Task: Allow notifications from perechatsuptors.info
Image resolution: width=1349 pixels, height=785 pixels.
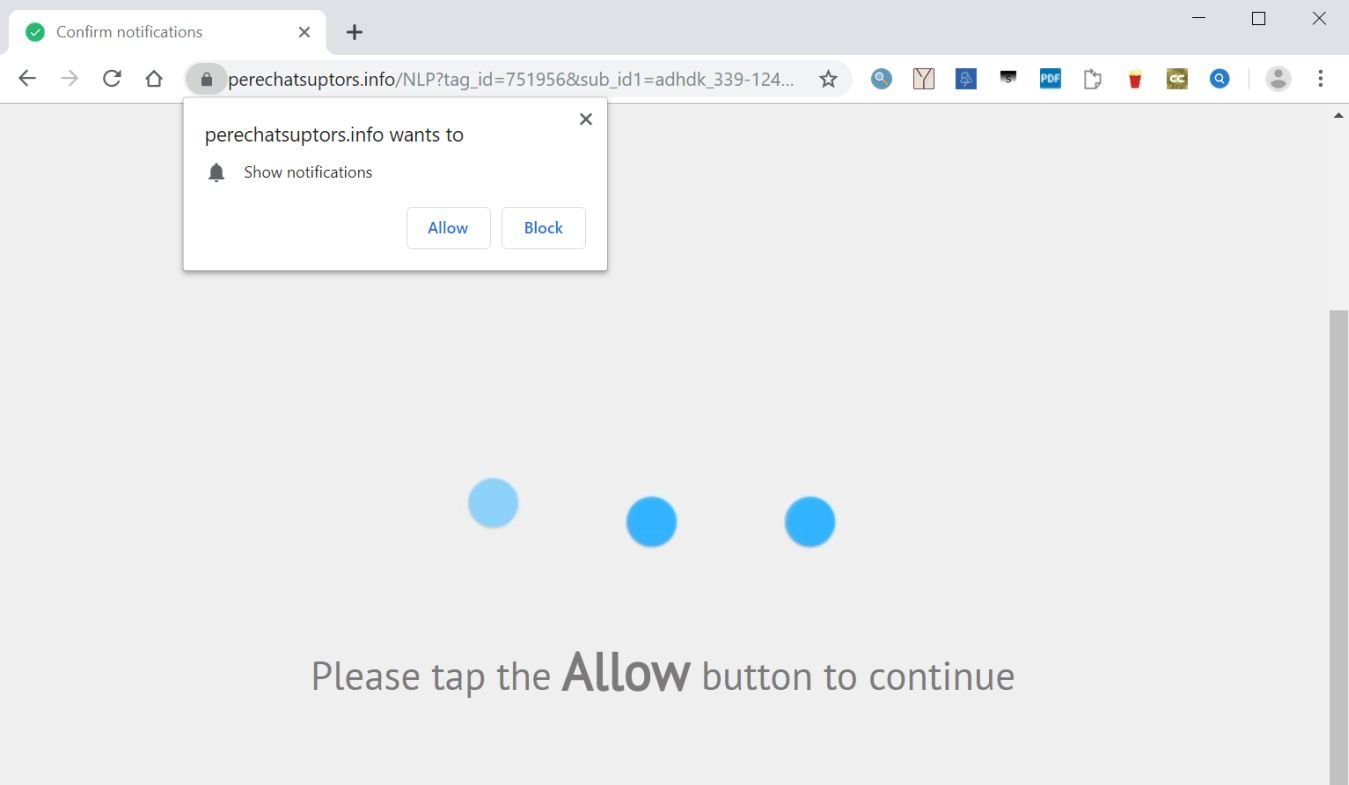Action: click(448, 228)
